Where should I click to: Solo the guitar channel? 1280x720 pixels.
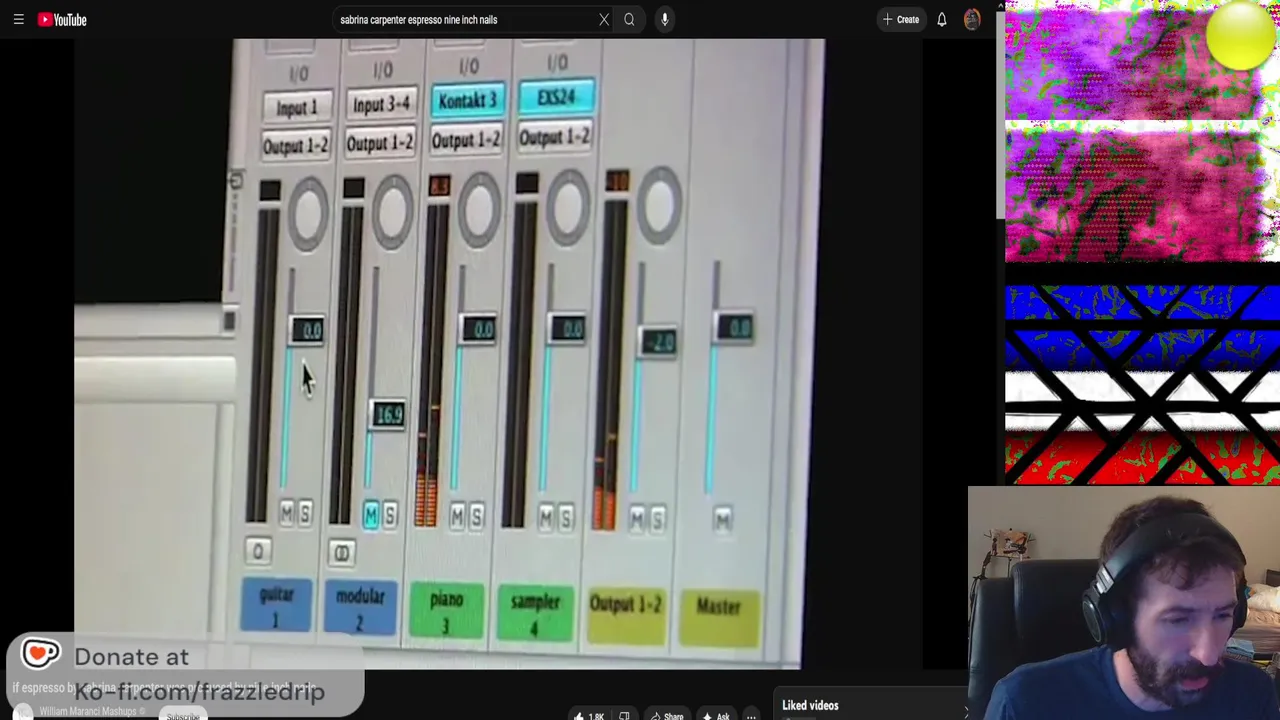pyautogui.click(x=304, y=514)
